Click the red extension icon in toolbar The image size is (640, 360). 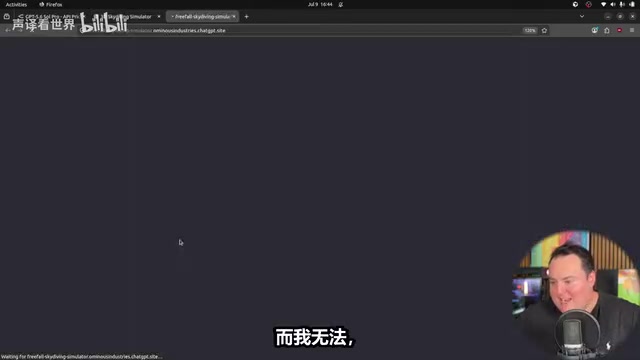(620, 30)
